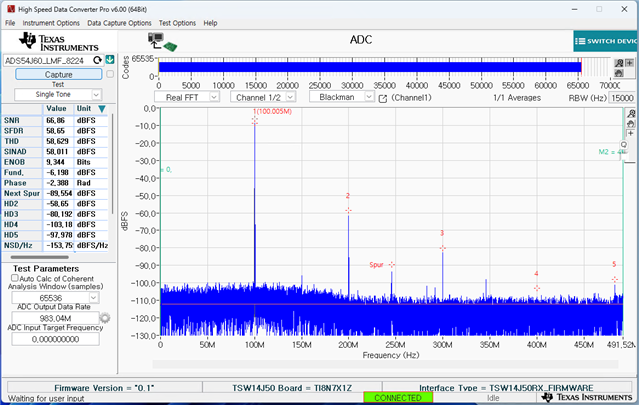Click the SNR value 66.86
This screenshot has height=405, width=639.
click(55, 121)
